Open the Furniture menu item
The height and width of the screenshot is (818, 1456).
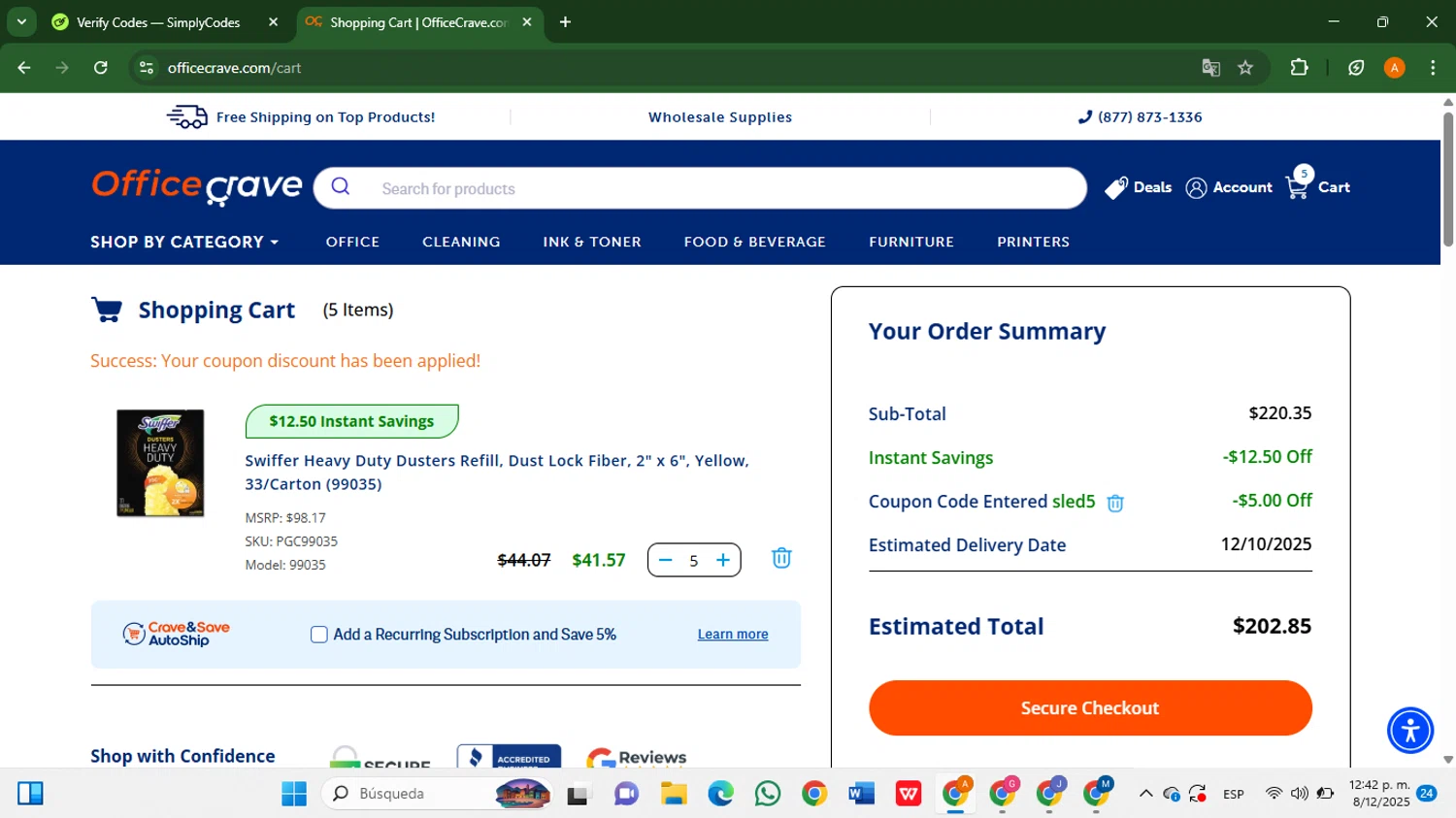coord(911,242)
